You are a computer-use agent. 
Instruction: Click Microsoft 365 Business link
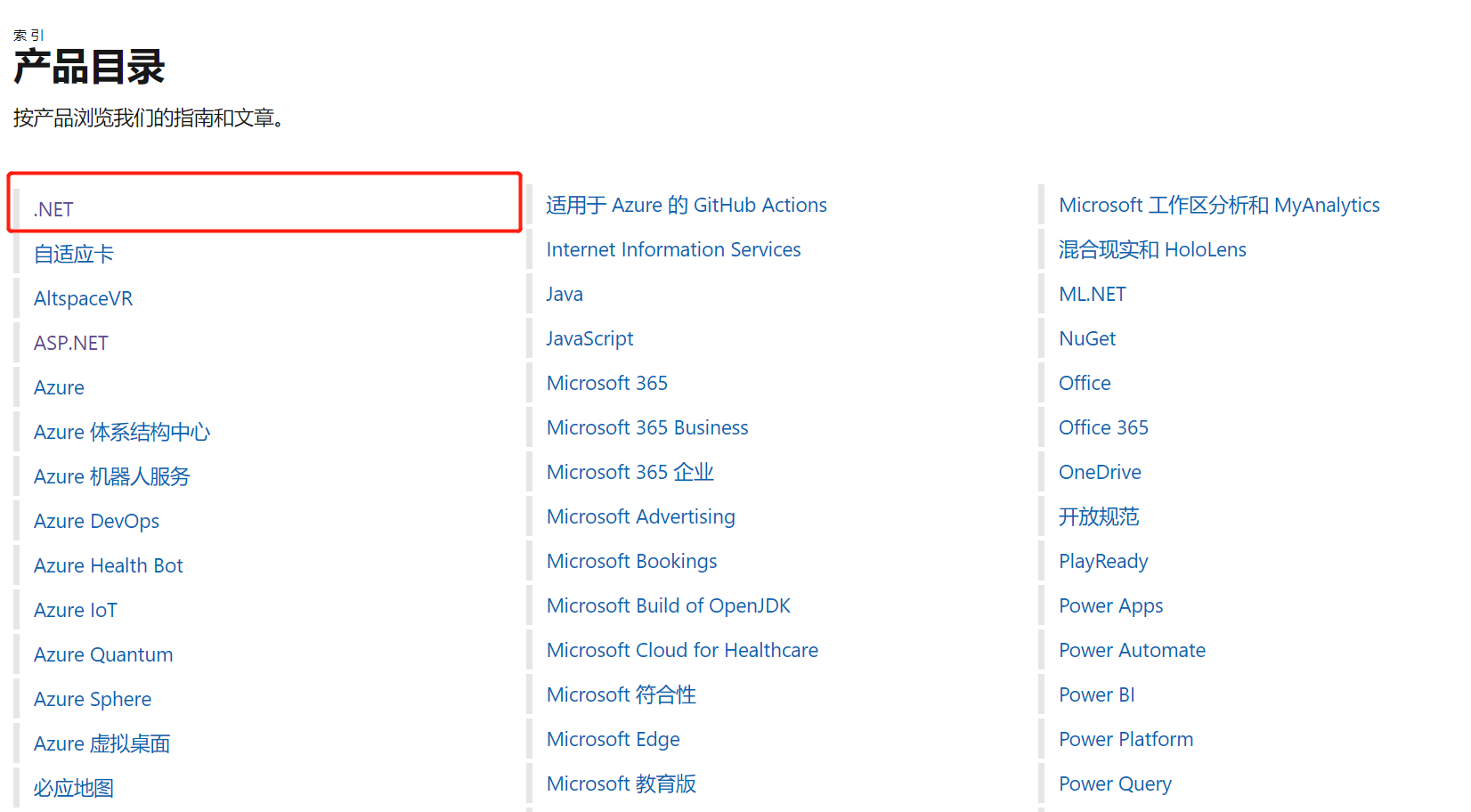pyautogui.click(x=647, y=427)
